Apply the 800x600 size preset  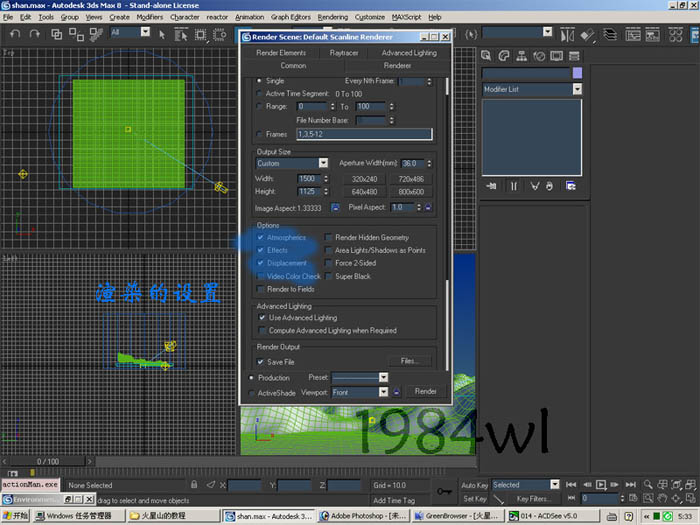click(411, 192)
